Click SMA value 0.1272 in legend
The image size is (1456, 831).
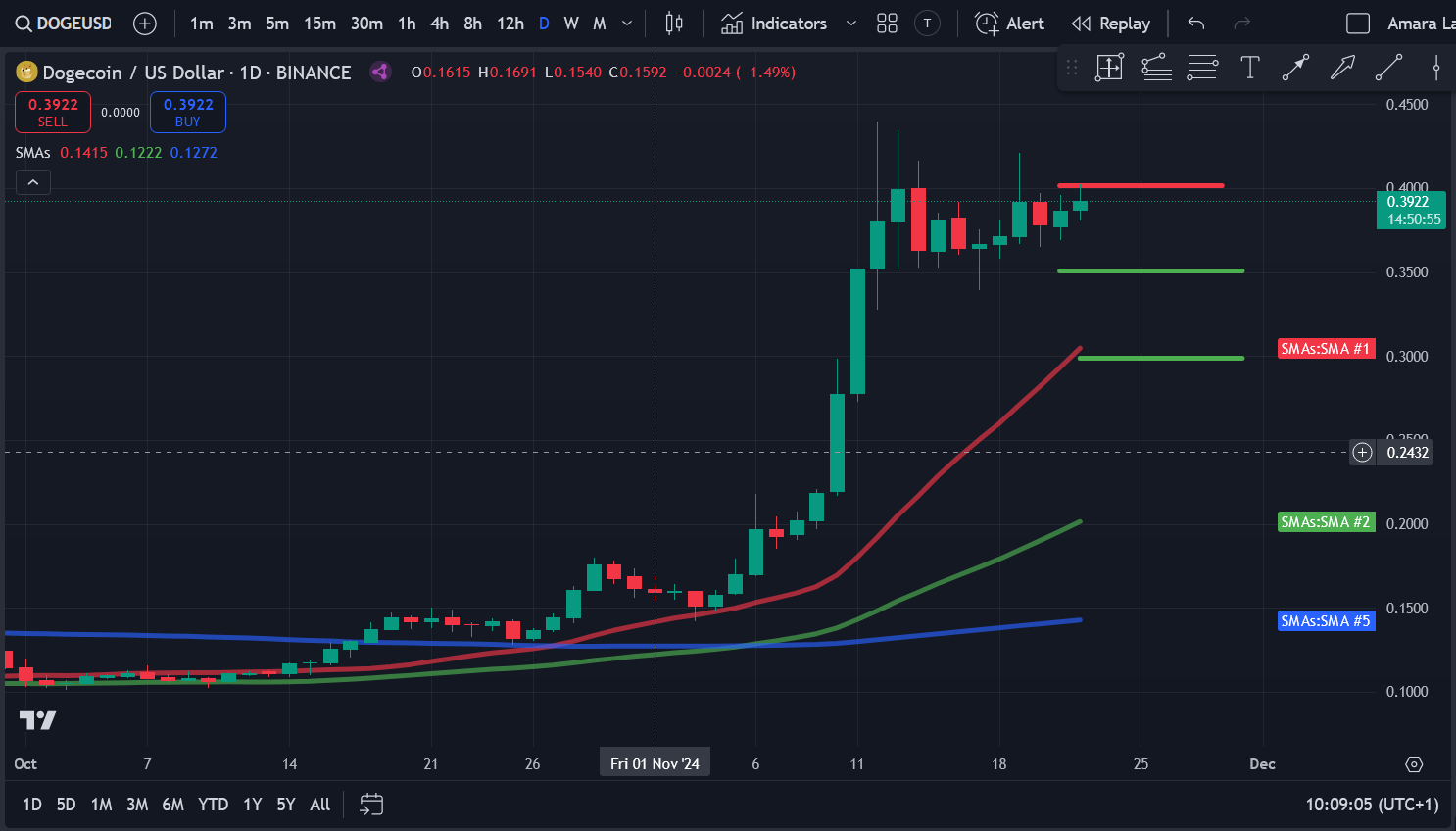[x=194, y=153]
